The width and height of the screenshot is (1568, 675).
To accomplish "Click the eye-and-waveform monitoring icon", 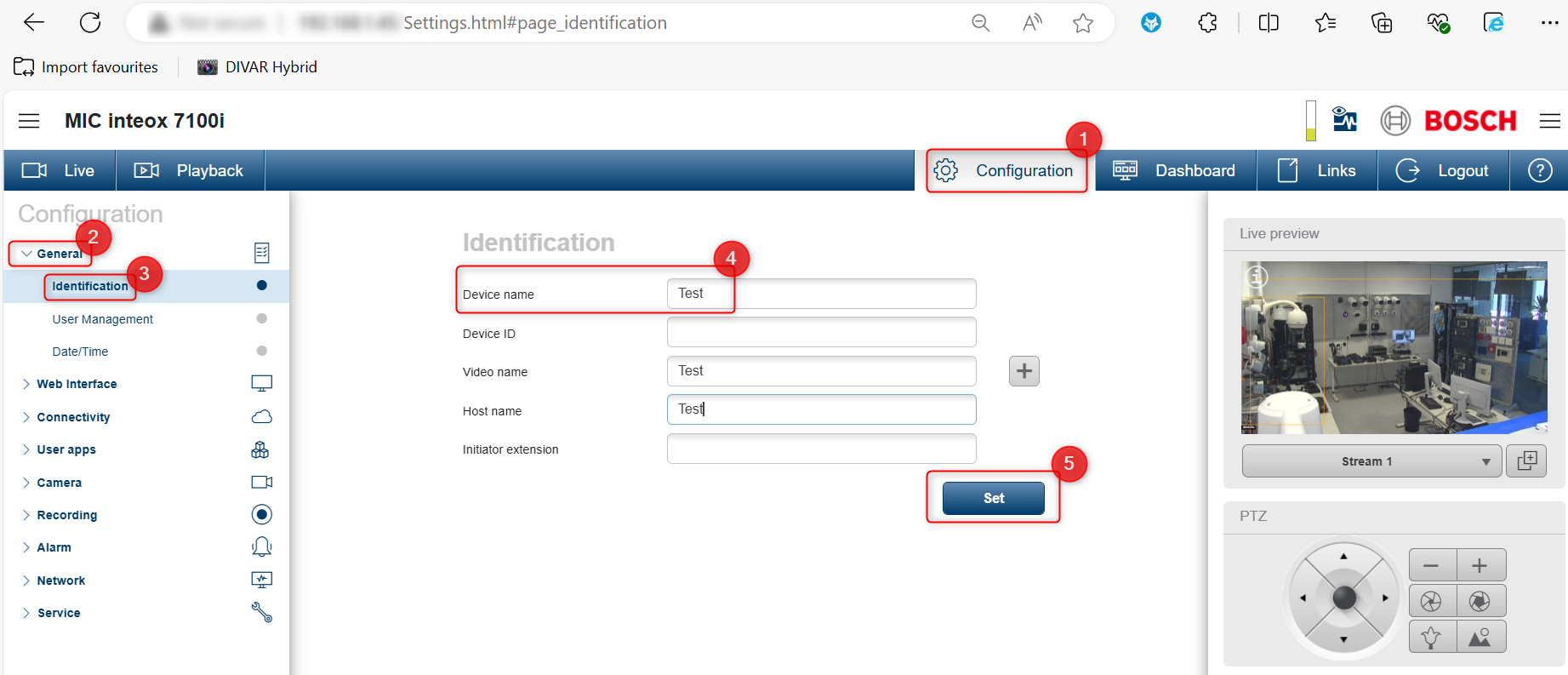I will point(1345,120).
